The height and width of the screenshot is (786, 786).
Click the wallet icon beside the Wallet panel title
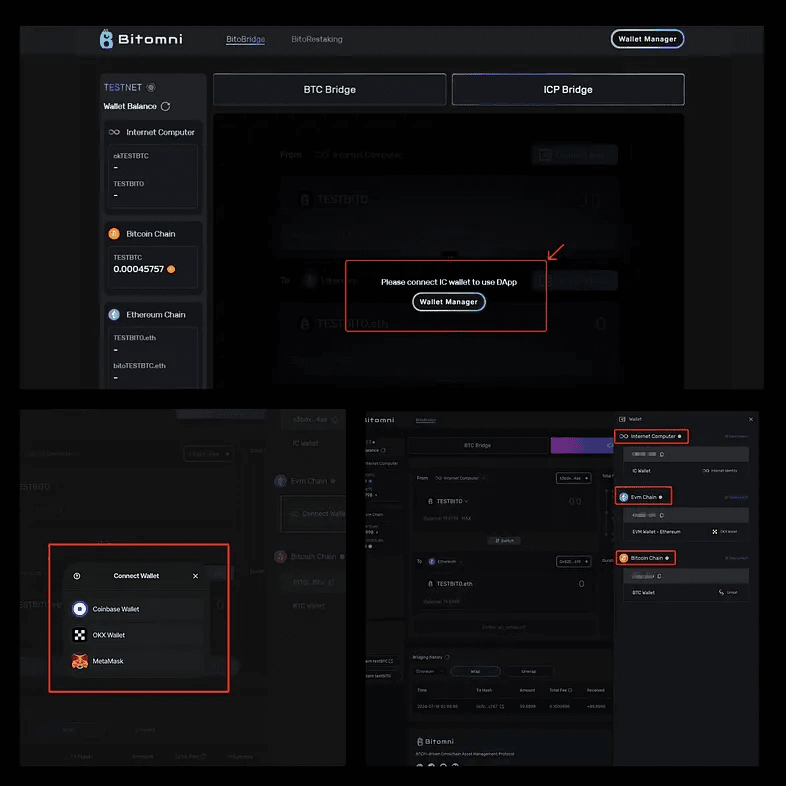pos(622,419)
